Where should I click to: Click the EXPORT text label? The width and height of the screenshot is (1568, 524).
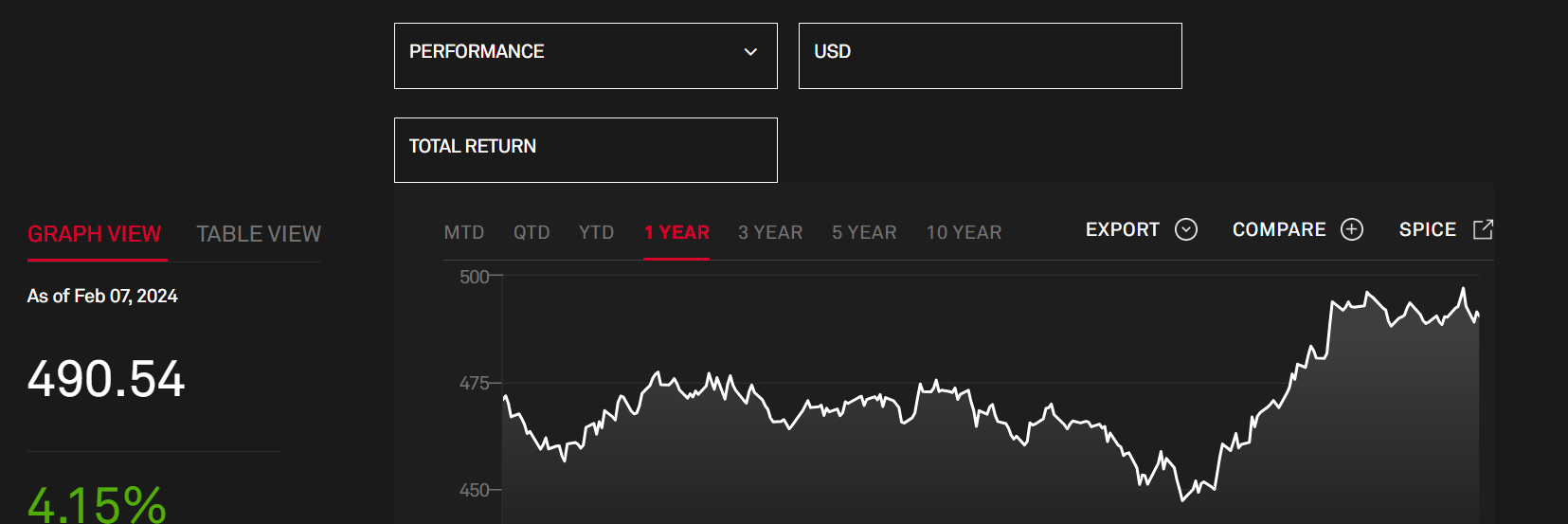click(1122, 230)
